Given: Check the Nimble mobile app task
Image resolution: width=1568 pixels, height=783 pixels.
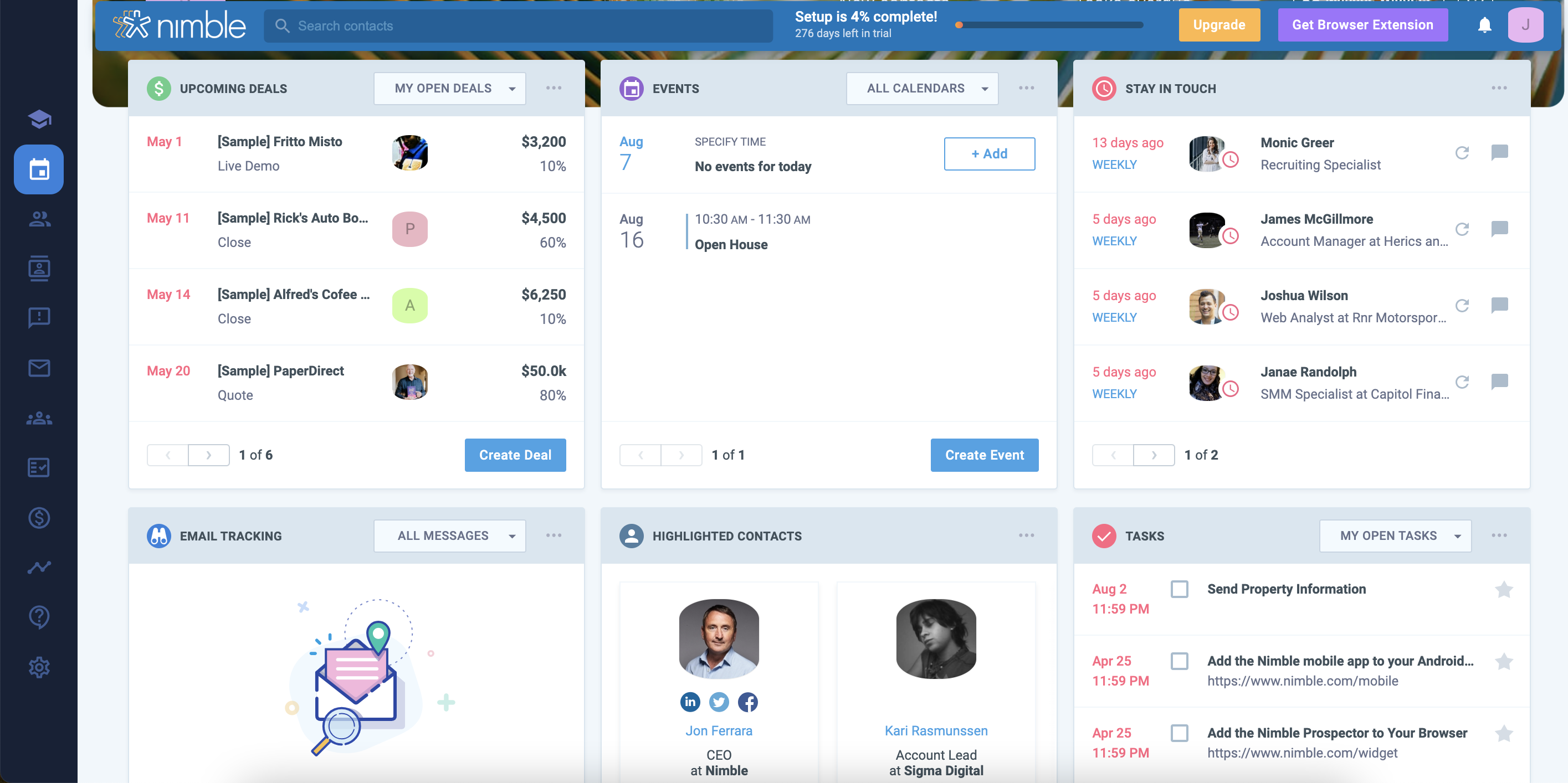Looking at the screenshot, I should (1179, 661).
